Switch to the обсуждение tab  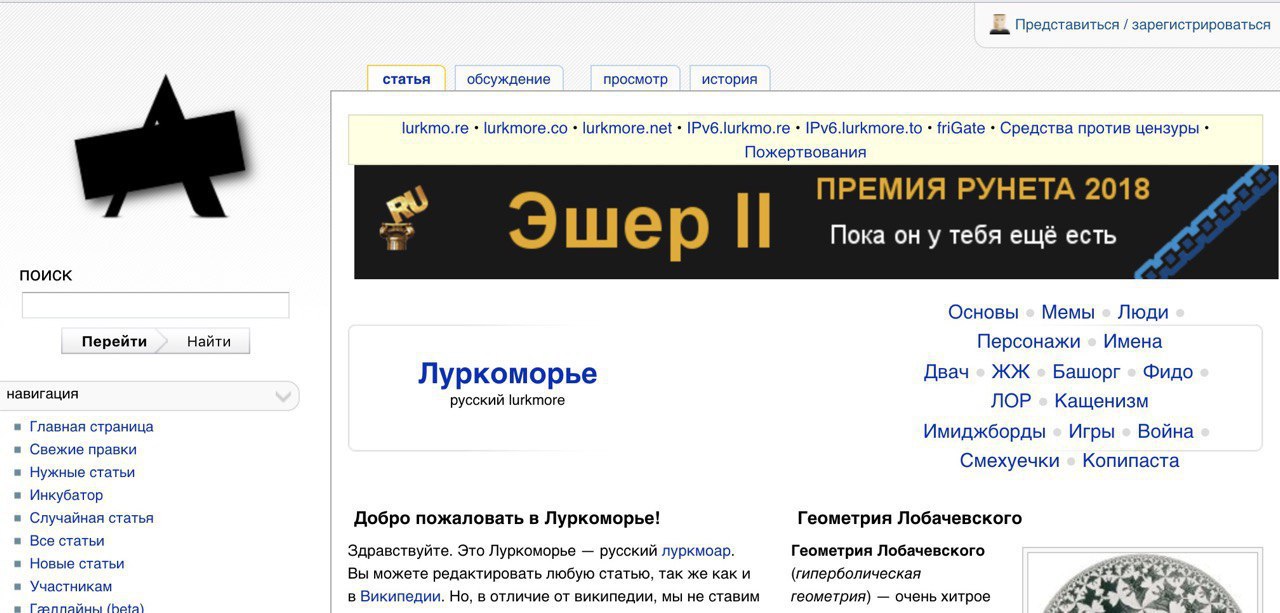(508, 79)
